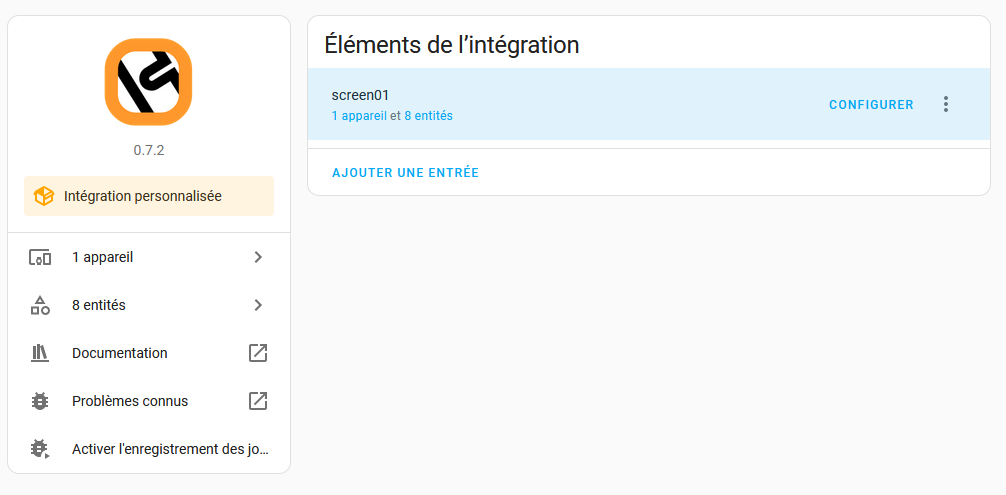Open the "8 entités" link under screen01
The height and width of the screenshot is (495, 1006).
click(428, 116)
